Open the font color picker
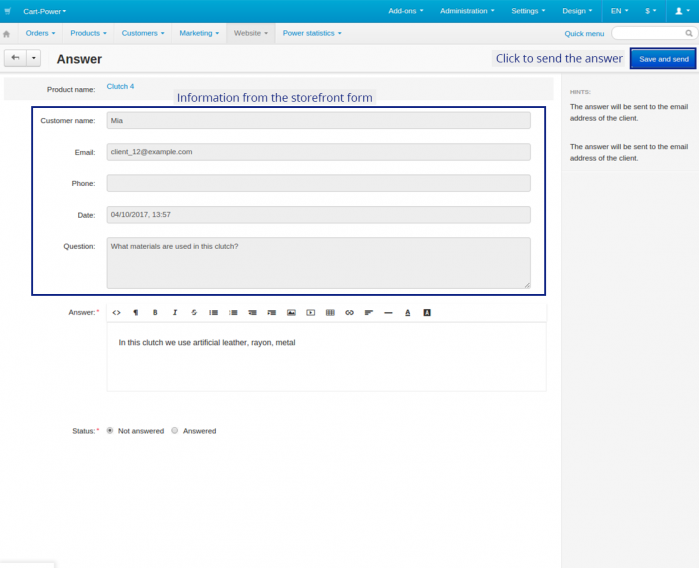The width and height of the screenshot is (700, 568). pyautogui.click(x=408, y=313)
